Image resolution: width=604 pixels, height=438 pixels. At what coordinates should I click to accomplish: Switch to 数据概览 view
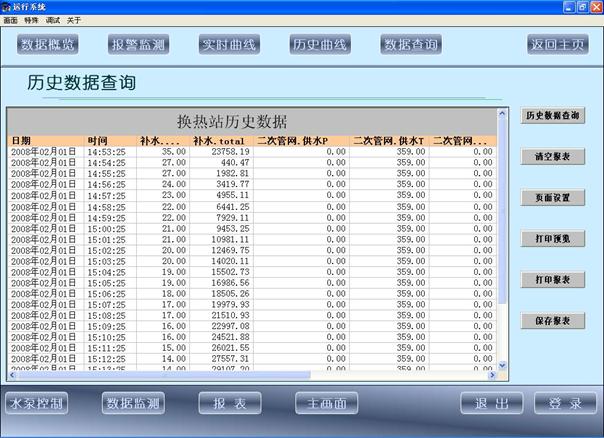(x=48, y=45)
